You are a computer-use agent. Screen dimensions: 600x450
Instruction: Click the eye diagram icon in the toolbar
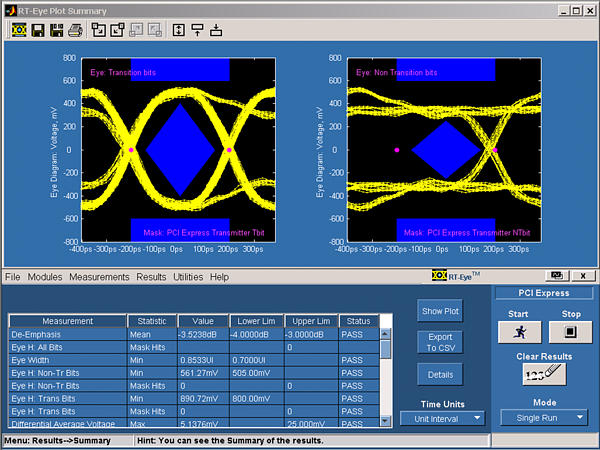[x=19, y=30]
